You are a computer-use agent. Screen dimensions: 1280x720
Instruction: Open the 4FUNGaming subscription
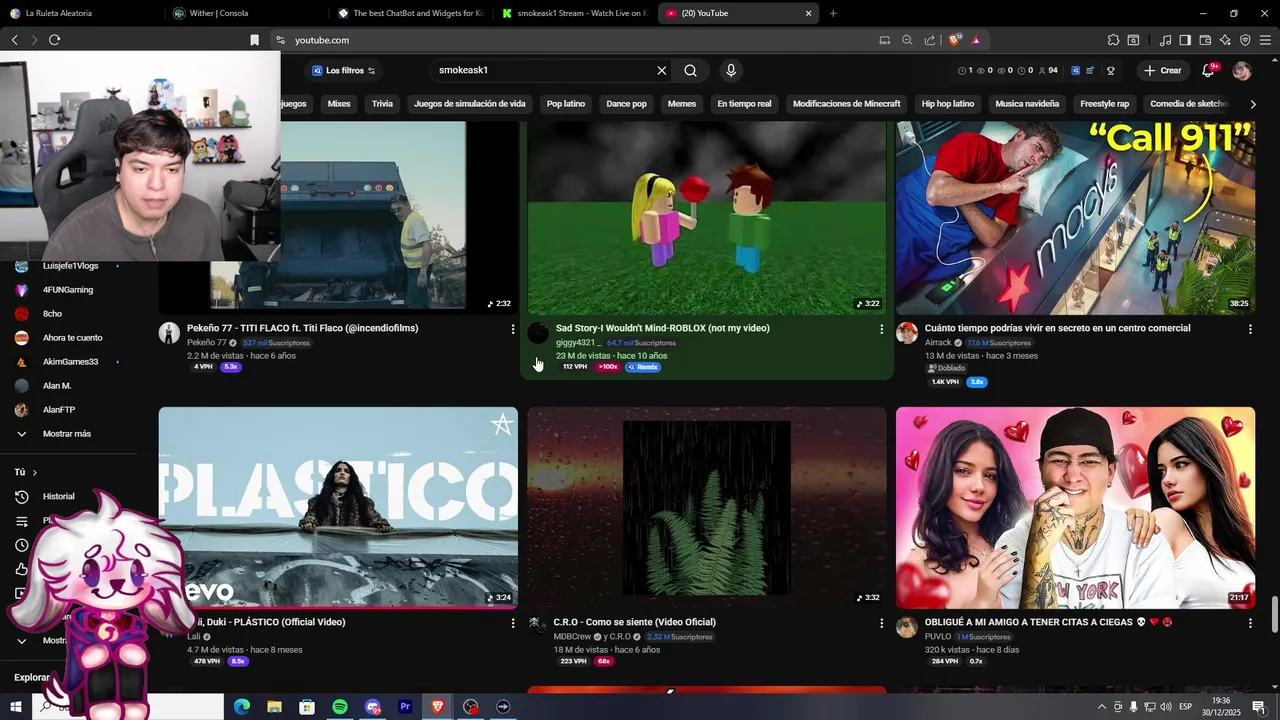pos(68,290)
